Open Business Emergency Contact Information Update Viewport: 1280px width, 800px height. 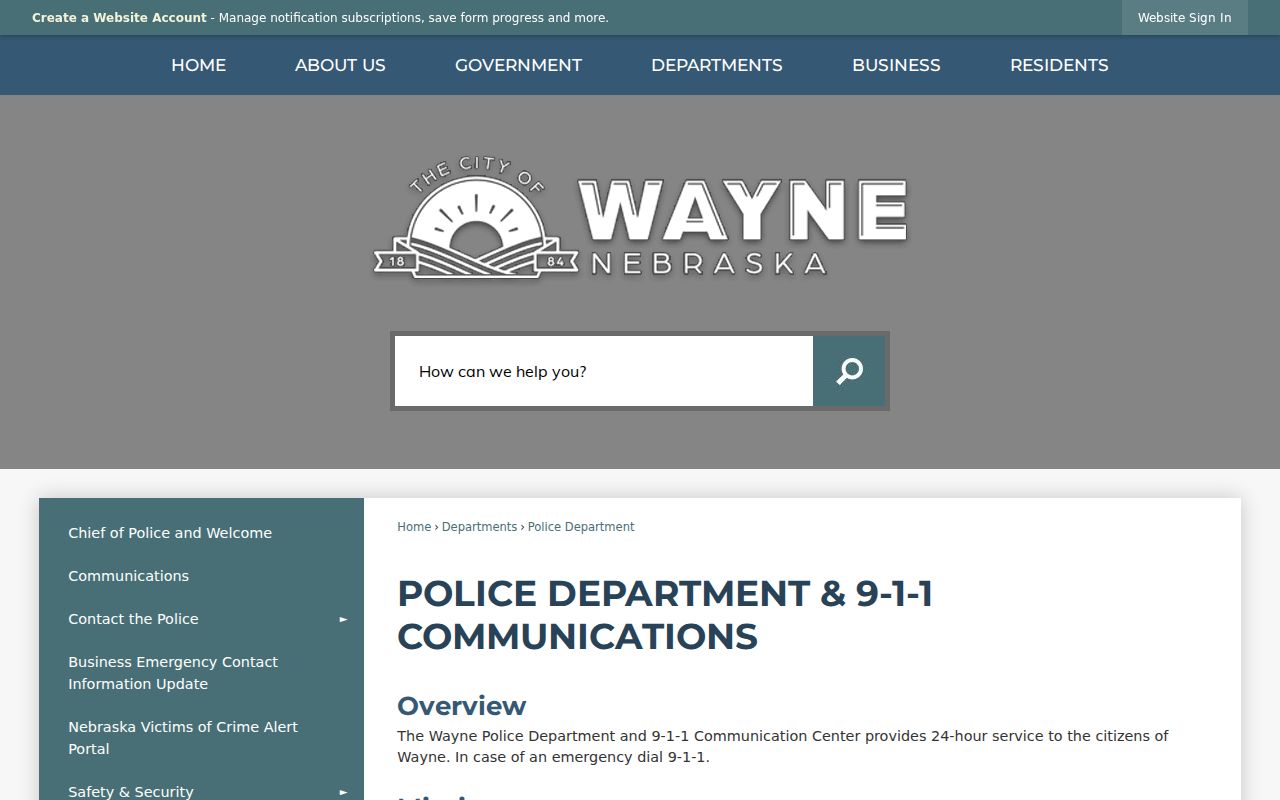coord(173,673)
